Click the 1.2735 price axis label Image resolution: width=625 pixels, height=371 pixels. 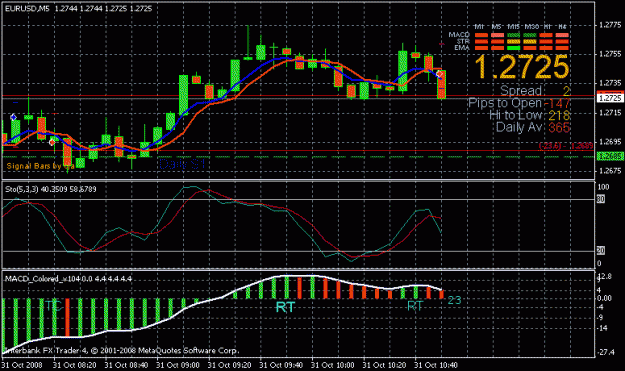point(610,83)
